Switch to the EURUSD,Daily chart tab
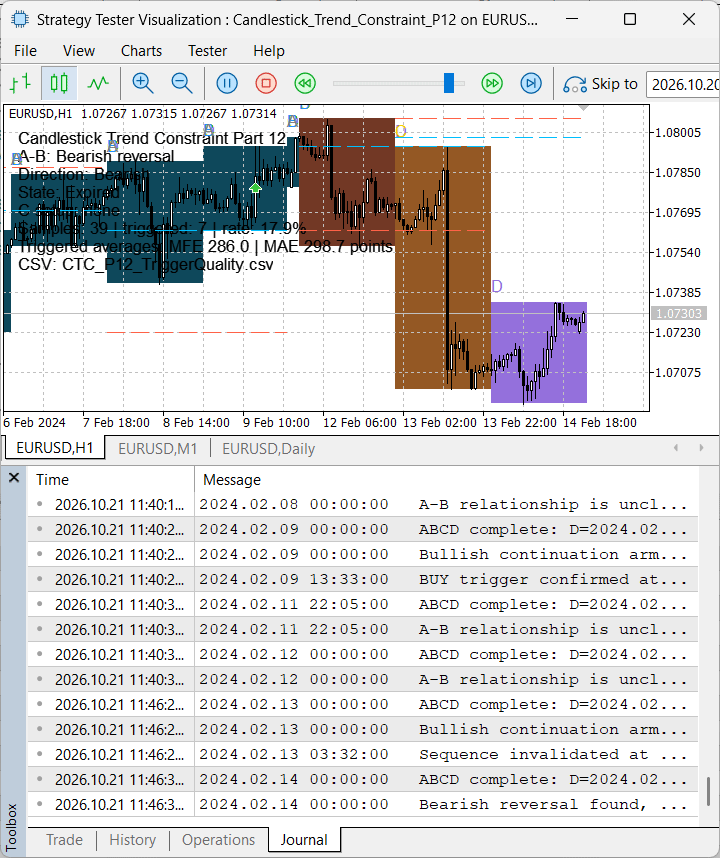This screenshot has height=858, width=720. click(268, 449)
